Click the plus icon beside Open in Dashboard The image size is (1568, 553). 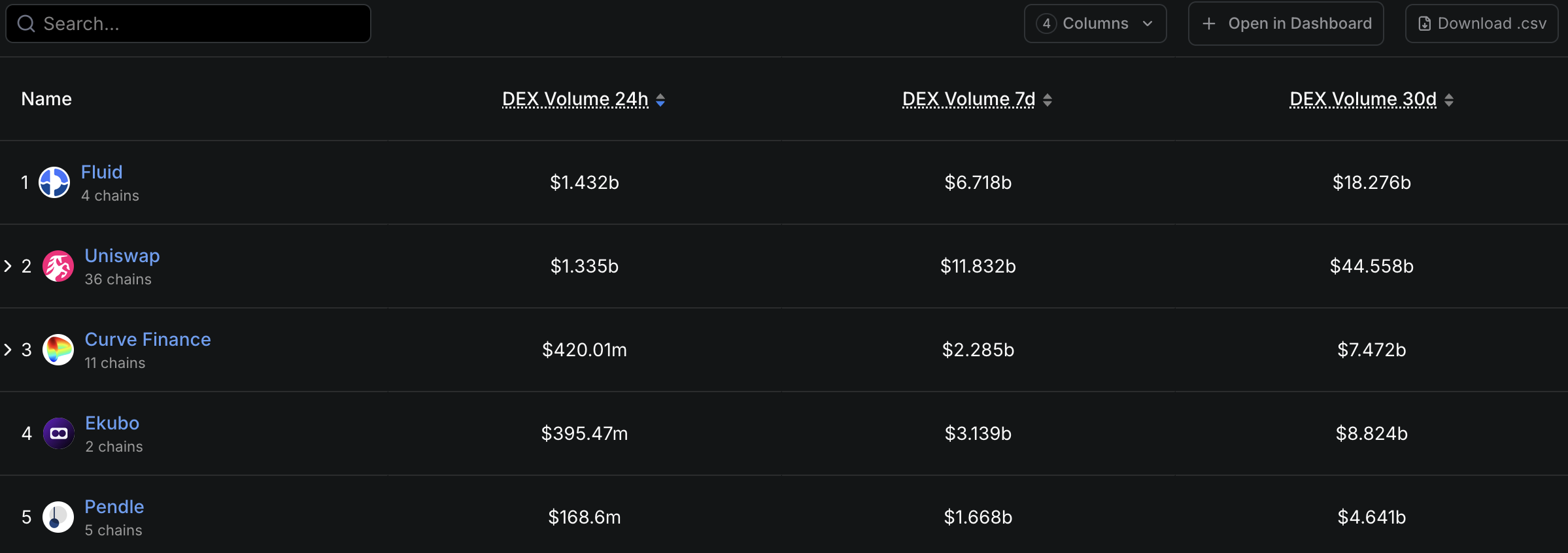point(1209,24)
